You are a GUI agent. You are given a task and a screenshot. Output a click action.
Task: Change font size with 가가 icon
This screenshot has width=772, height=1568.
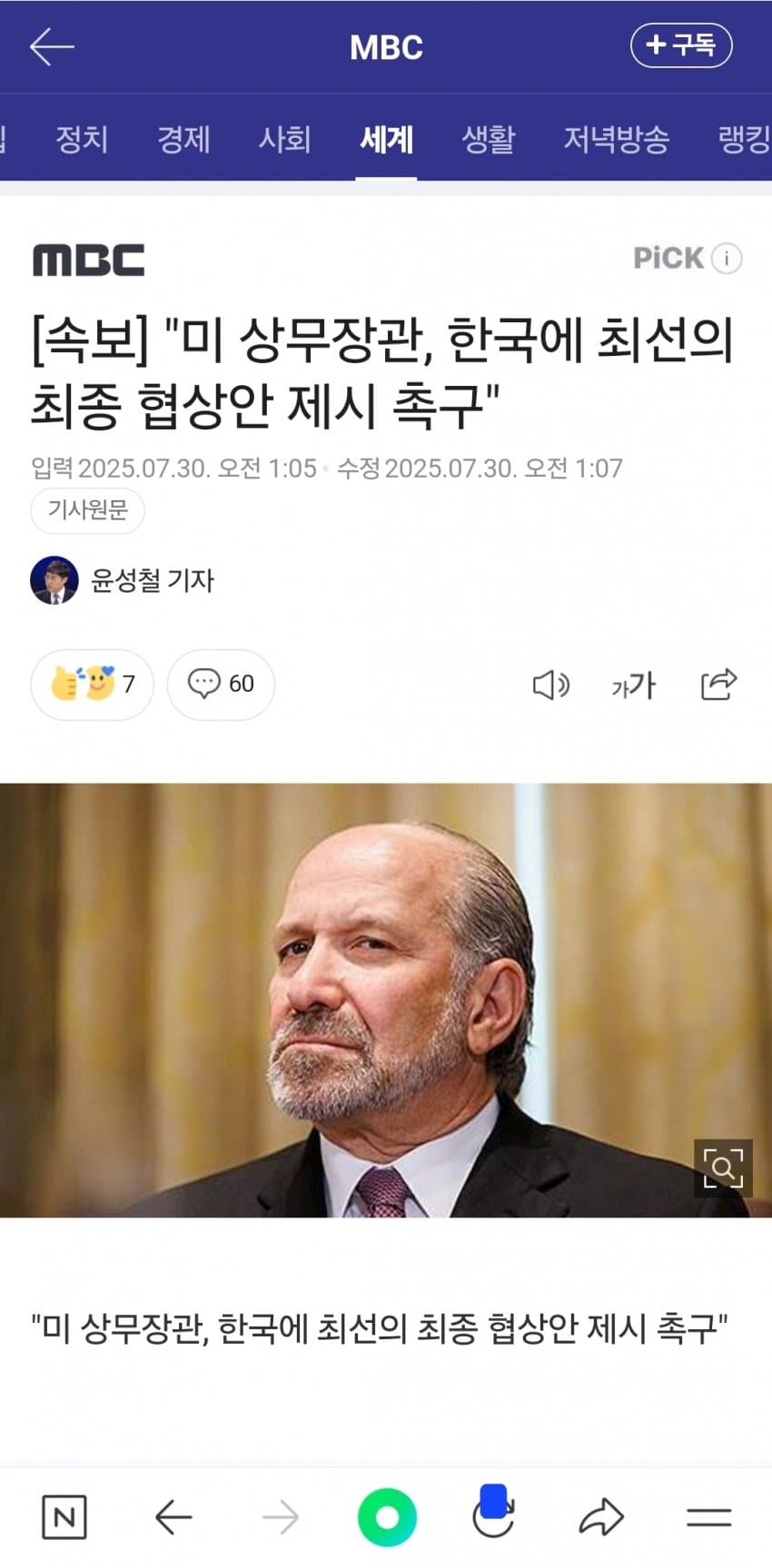click(633, 685)
